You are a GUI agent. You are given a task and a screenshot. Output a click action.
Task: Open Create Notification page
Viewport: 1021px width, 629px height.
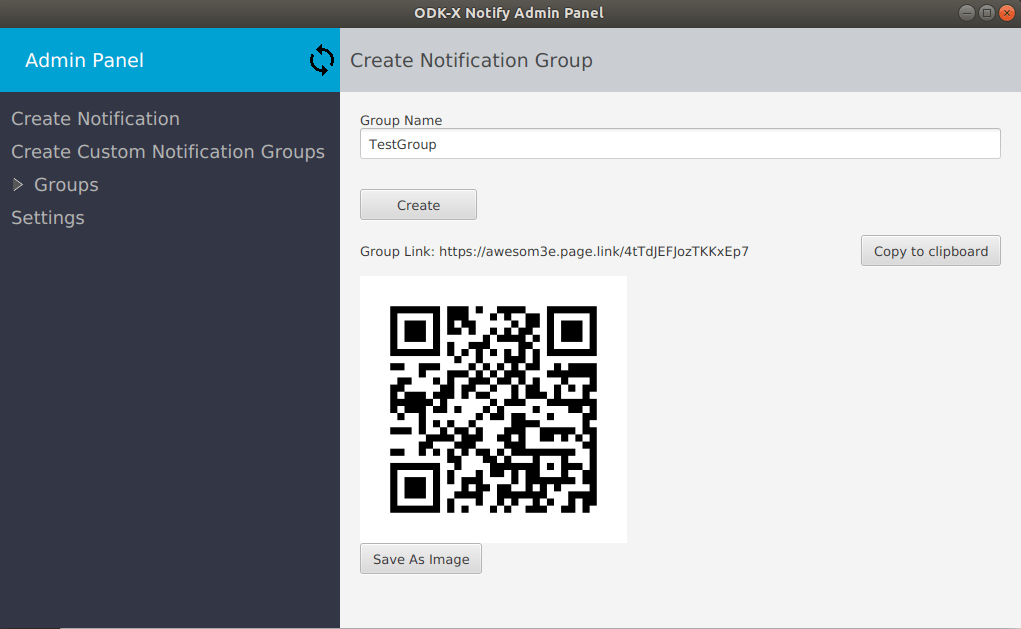[95, 119]
